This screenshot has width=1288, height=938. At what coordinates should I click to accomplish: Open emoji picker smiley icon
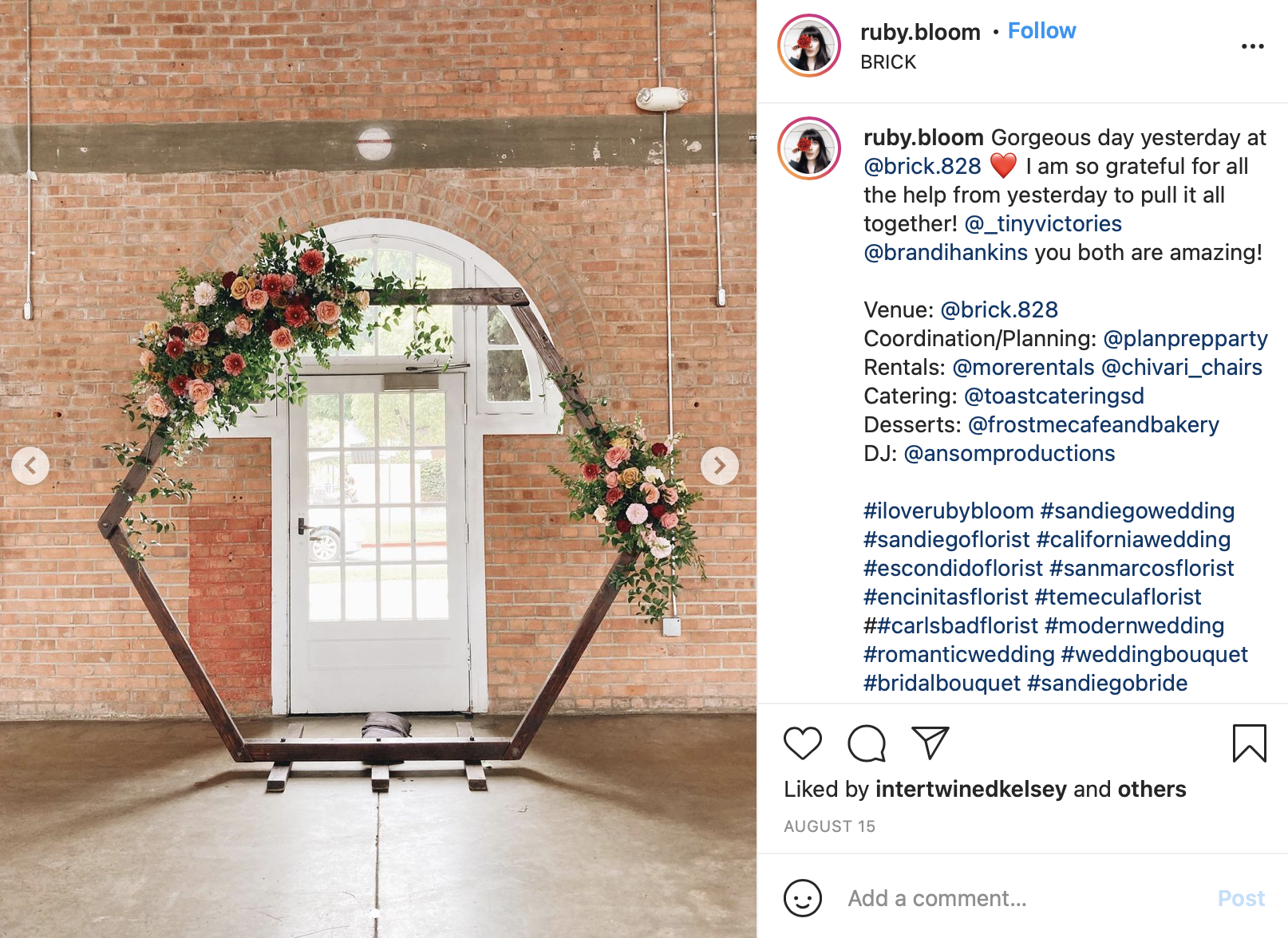[x=803, y=898]
